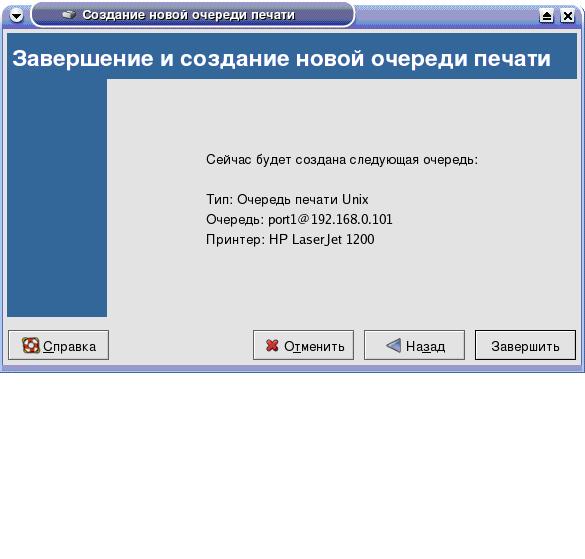Screen dimensions: 585x559
Task: Go back with the Назад button
Action: pyautogui.click(x=414, y=345)
